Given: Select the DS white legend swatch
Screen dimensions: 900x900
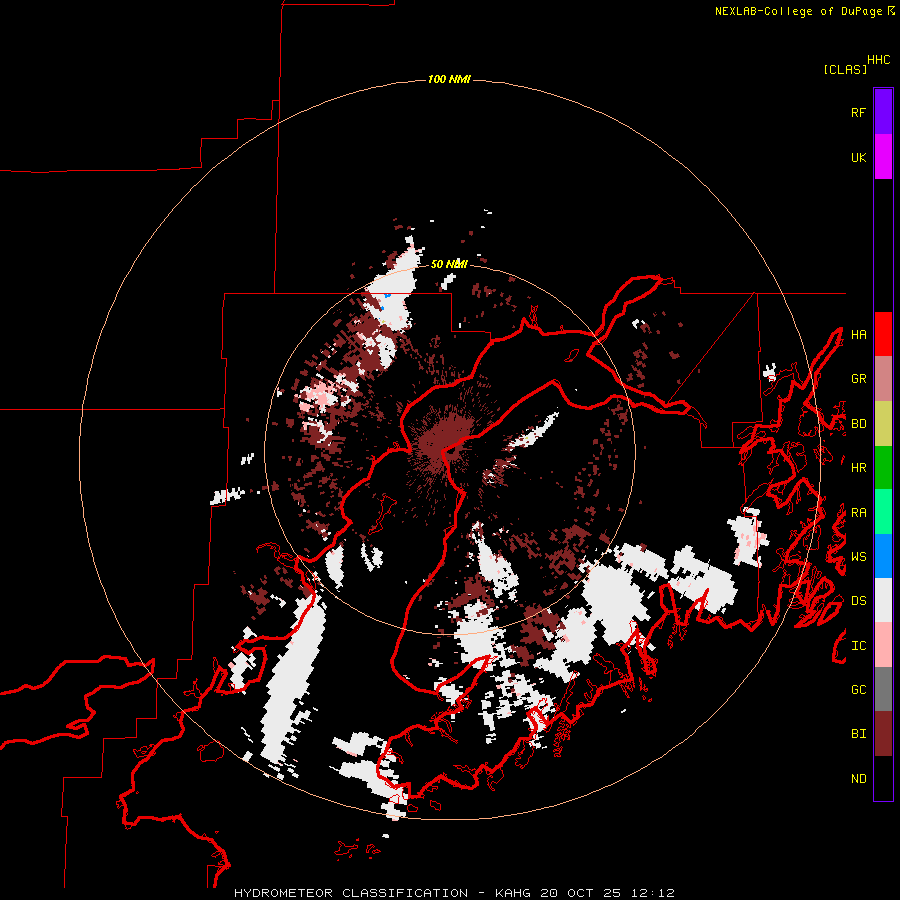Looking at the screenshot, I should point(883,600).
